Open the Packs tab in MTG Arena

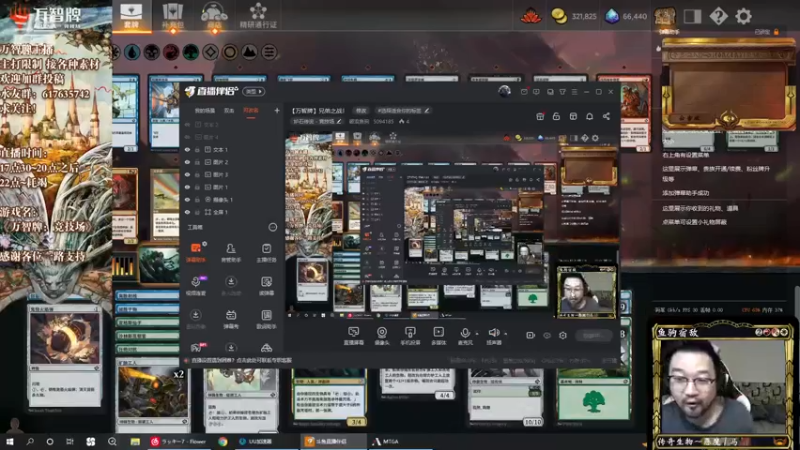172,16
